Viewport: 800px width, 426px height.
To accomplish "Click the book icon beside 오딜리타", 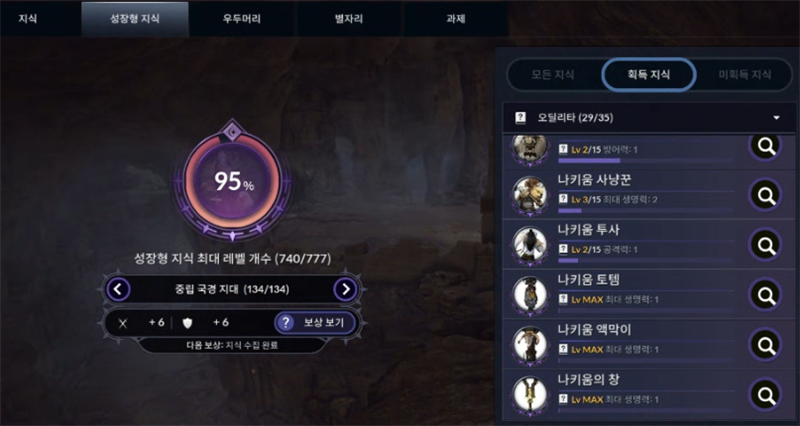I will coord(520,118).
